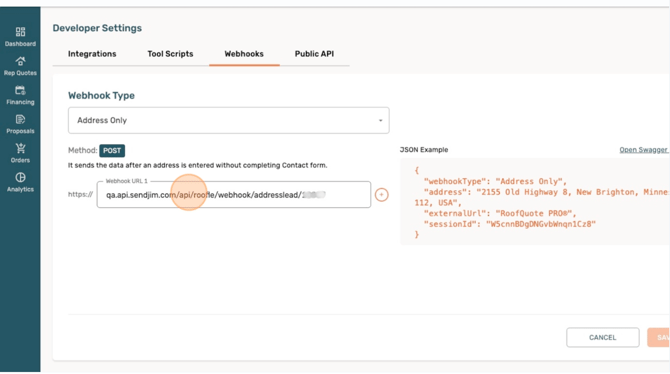The image size is (670, 374).
Task: Switch to the Integrations tab
Action: coord(92,54)
